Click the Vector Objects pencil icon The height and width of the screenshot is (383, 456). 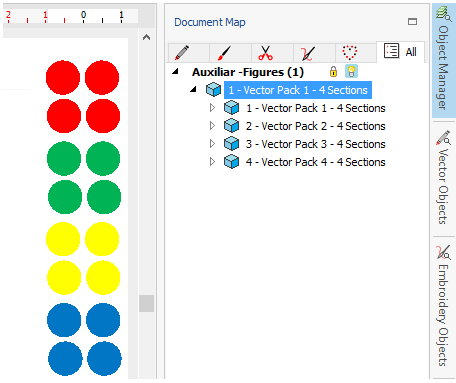click(x=443, y=138)
